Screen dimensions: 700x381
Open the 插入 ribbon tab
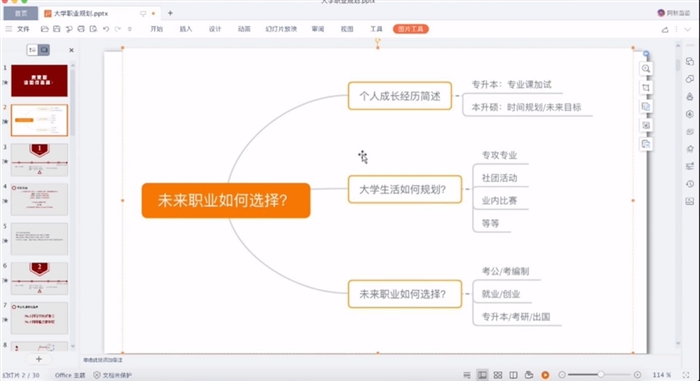click(186, 29)
